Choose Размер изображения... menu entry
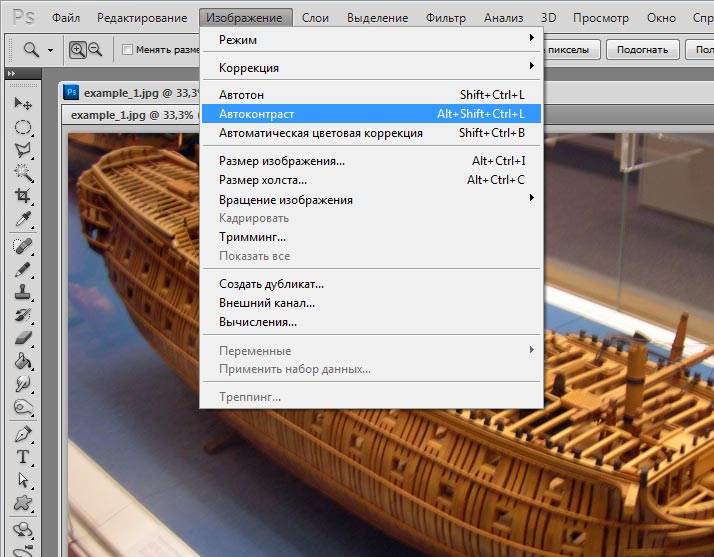The height and width of the screenshot is (557, 714). point(282,161)
